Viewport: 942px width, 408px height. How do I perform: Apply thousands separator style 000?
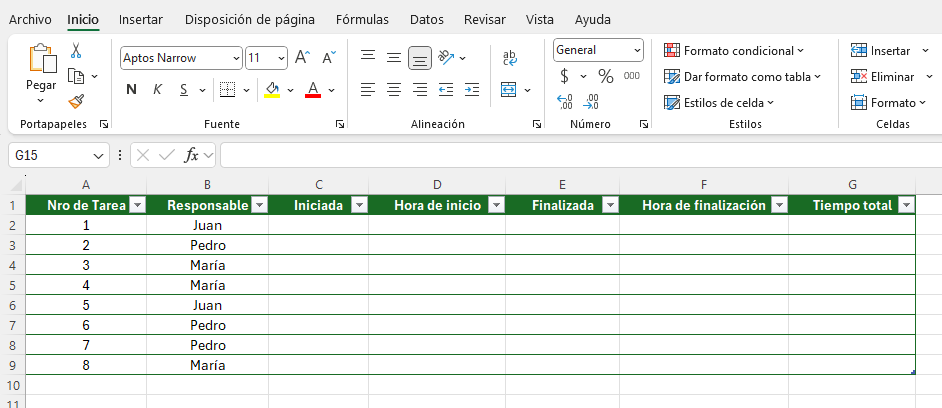pyautogui.click(x=631, y=76)
